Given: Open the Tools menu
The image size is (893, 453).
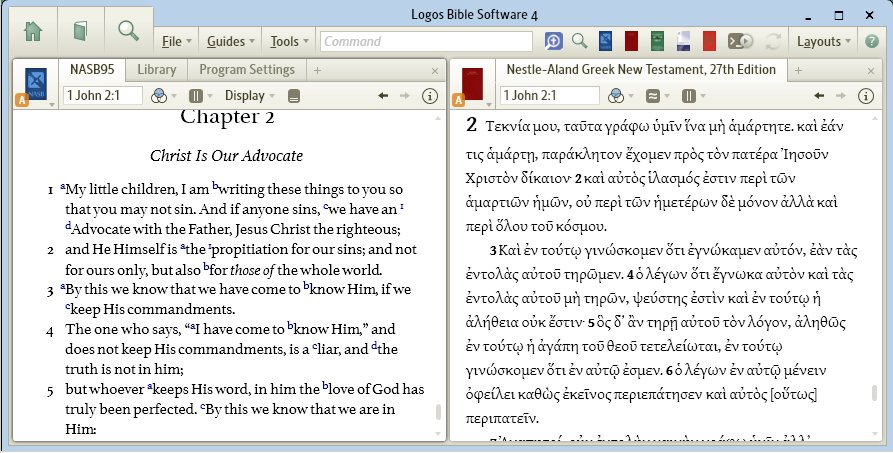Looking at the screenshot, I should point(289,42).
